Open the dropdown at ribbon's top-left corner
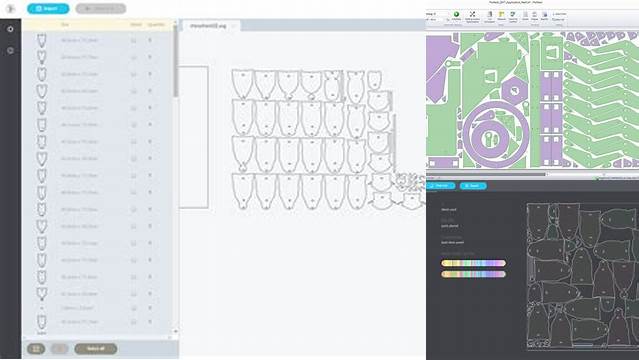 tap(436, 14)
